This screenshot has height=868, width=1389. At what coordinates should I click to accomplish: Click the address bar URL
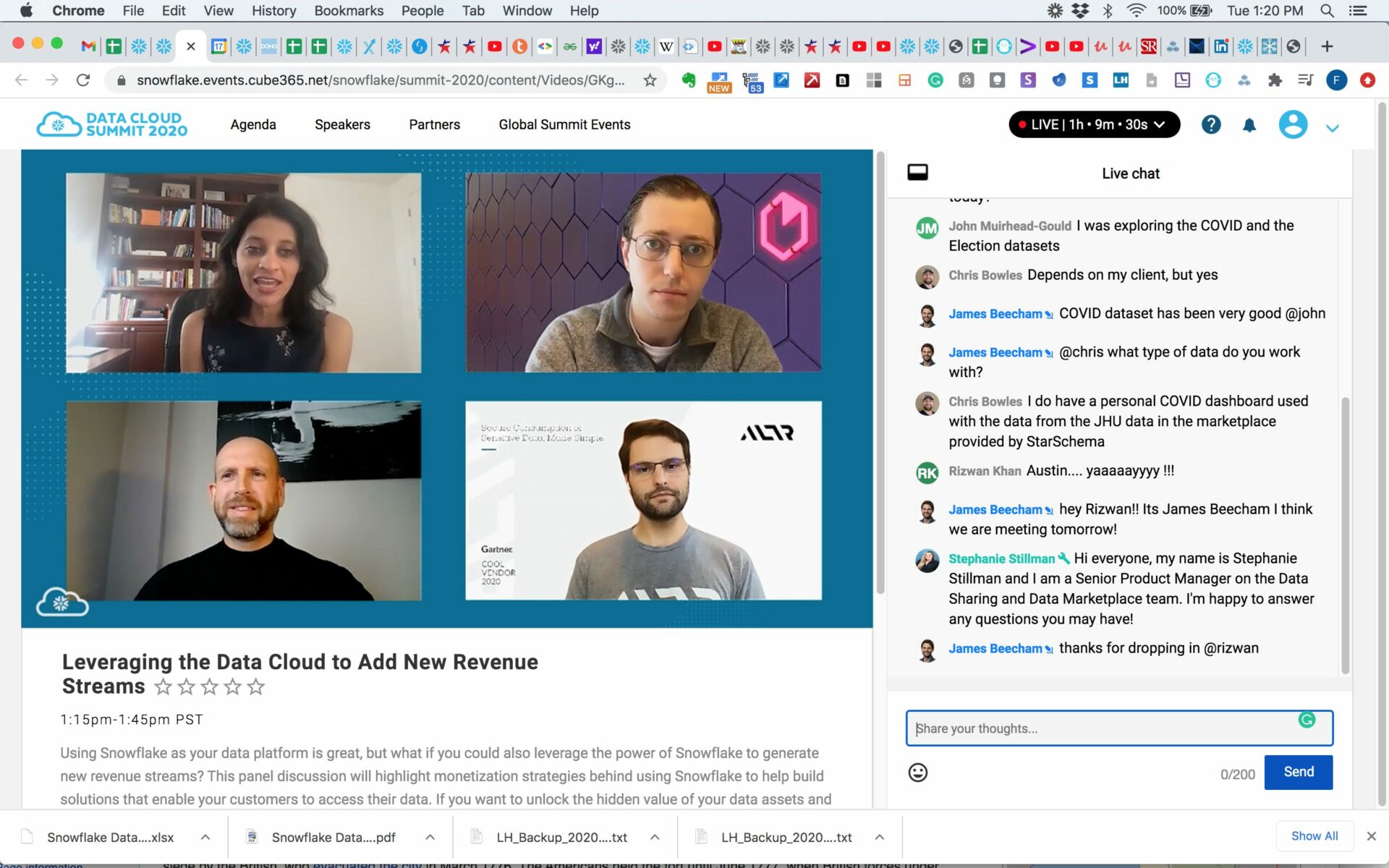(x=381, y=80)
